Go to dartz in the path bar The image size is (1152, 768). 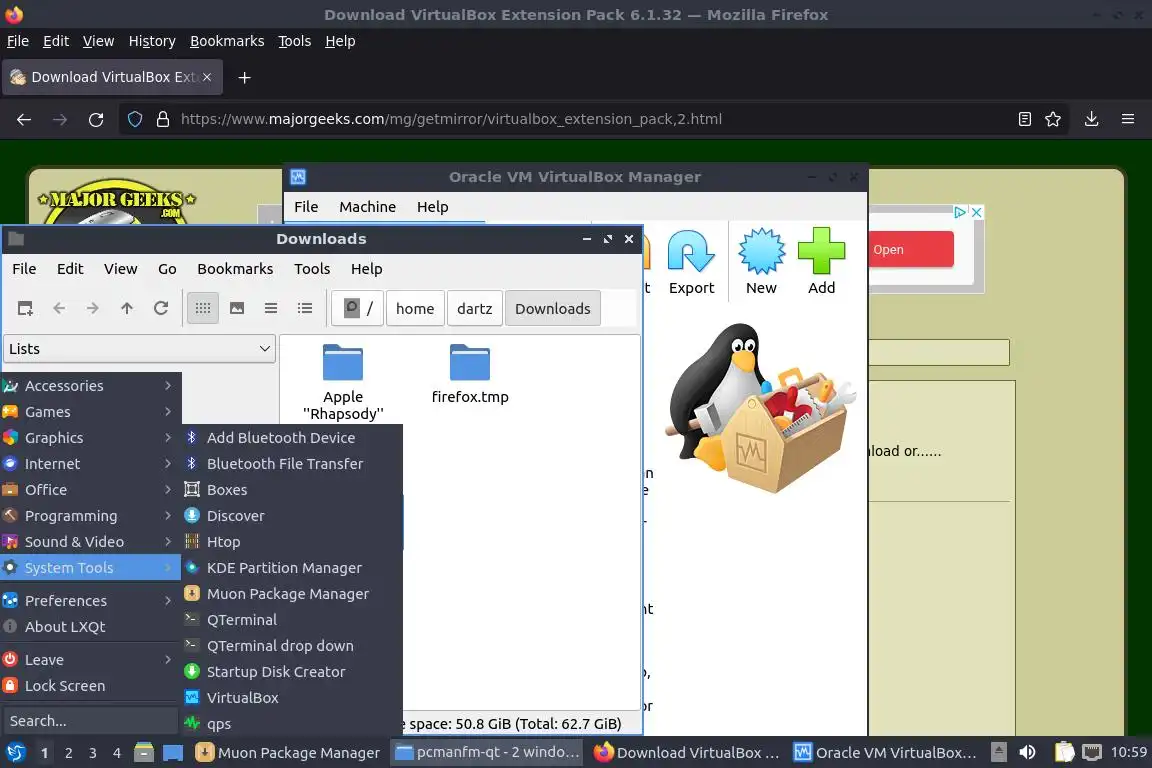click(x=475, y=309)
